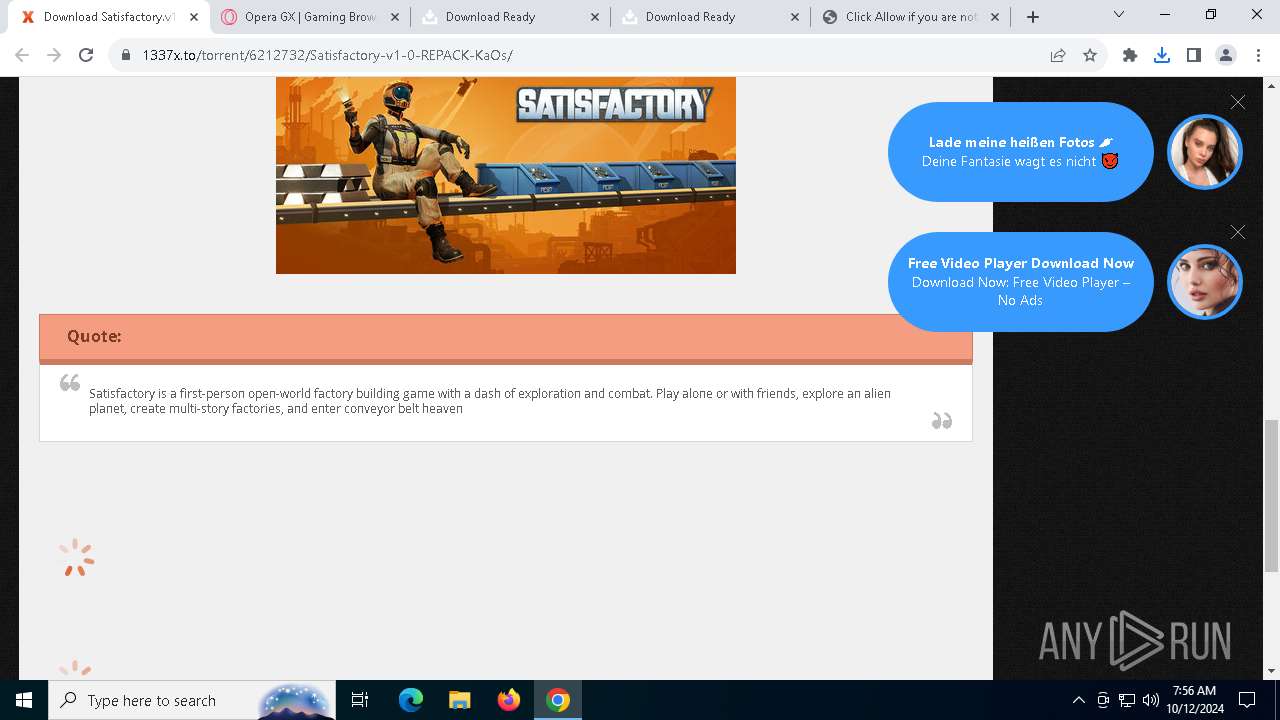Switch to first Download Ready tab

point(510,17)
